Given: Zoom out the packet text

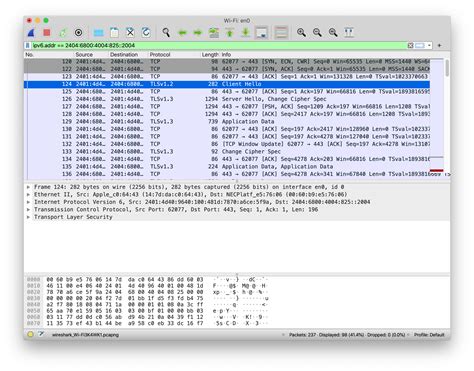Looking at the screenshot, I should pyautogui.click(x=317, y=32).
